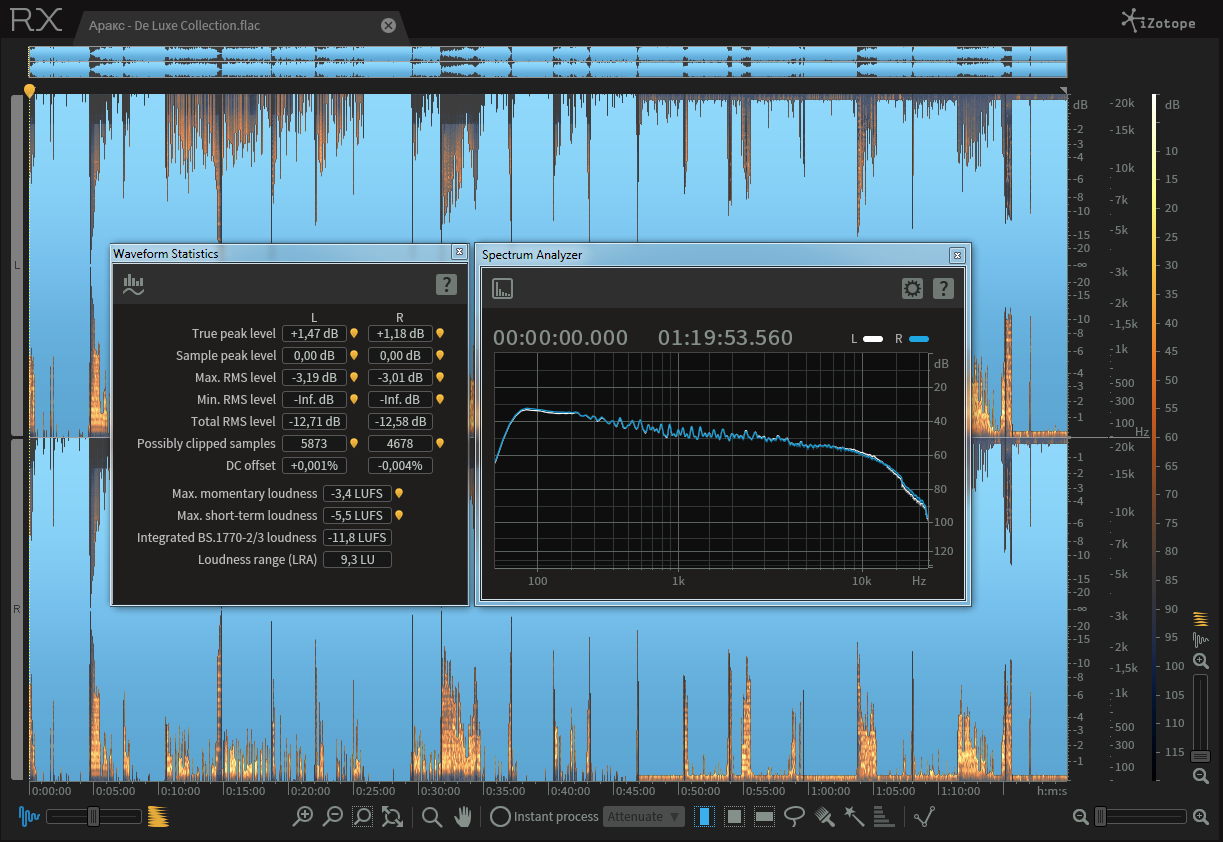
Task: Click the horizontal zoom out magnifier
Action: pos(333,817)
